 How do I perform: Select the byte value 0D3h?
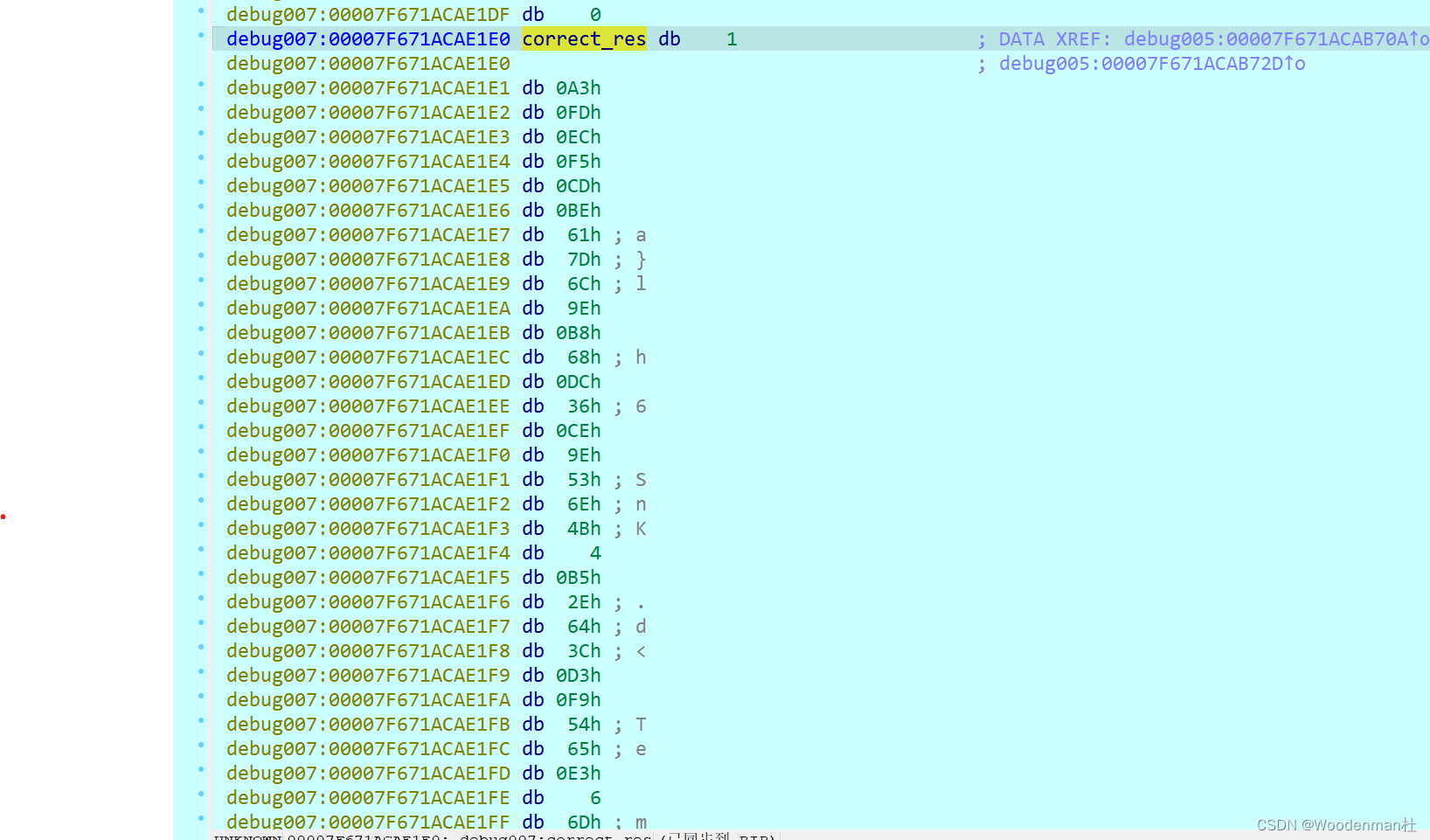579,676
